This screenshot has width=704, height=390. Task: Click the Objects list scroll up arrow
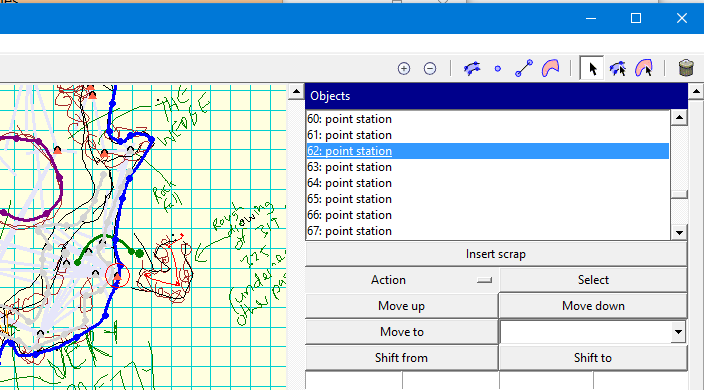click(679, 118)
